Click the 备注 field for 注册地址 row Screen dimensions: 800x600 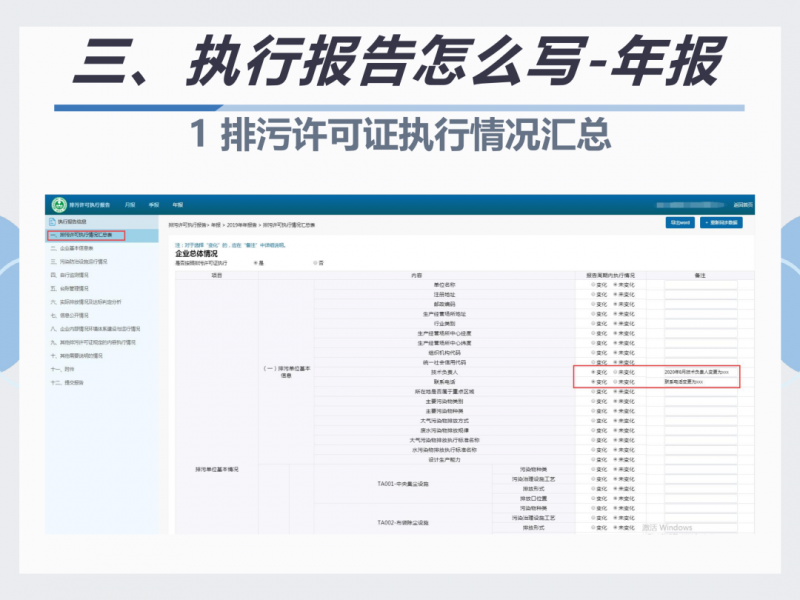click(701, 294)
